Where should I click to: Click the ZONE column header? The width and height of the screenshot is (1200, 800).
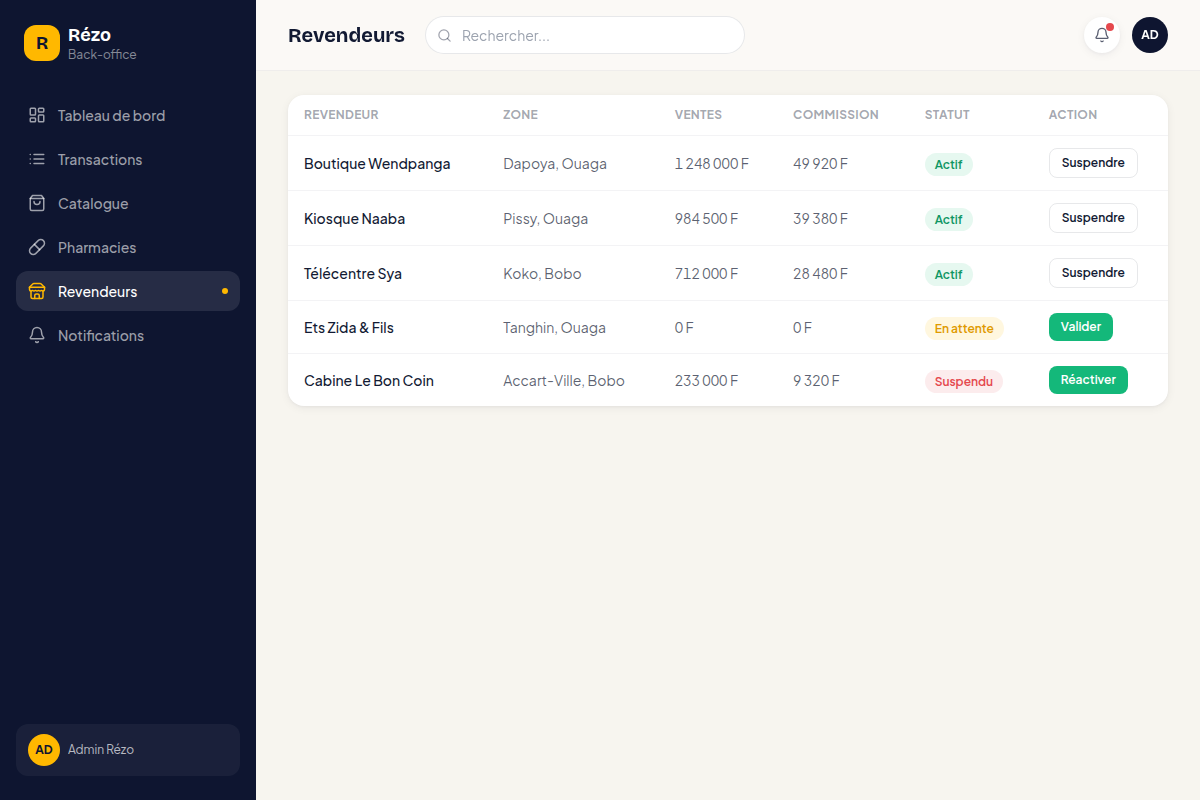tap(520, 115)
